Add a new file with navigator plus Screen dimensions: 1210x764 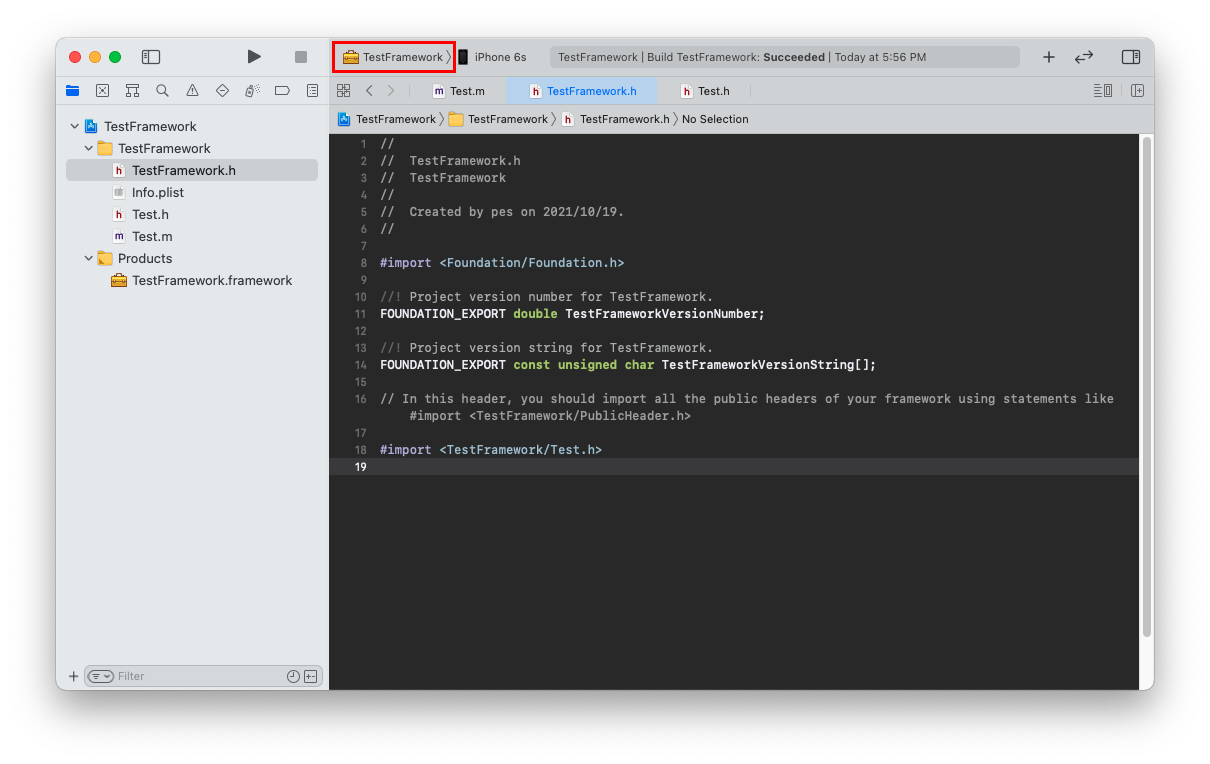(73, 676)
